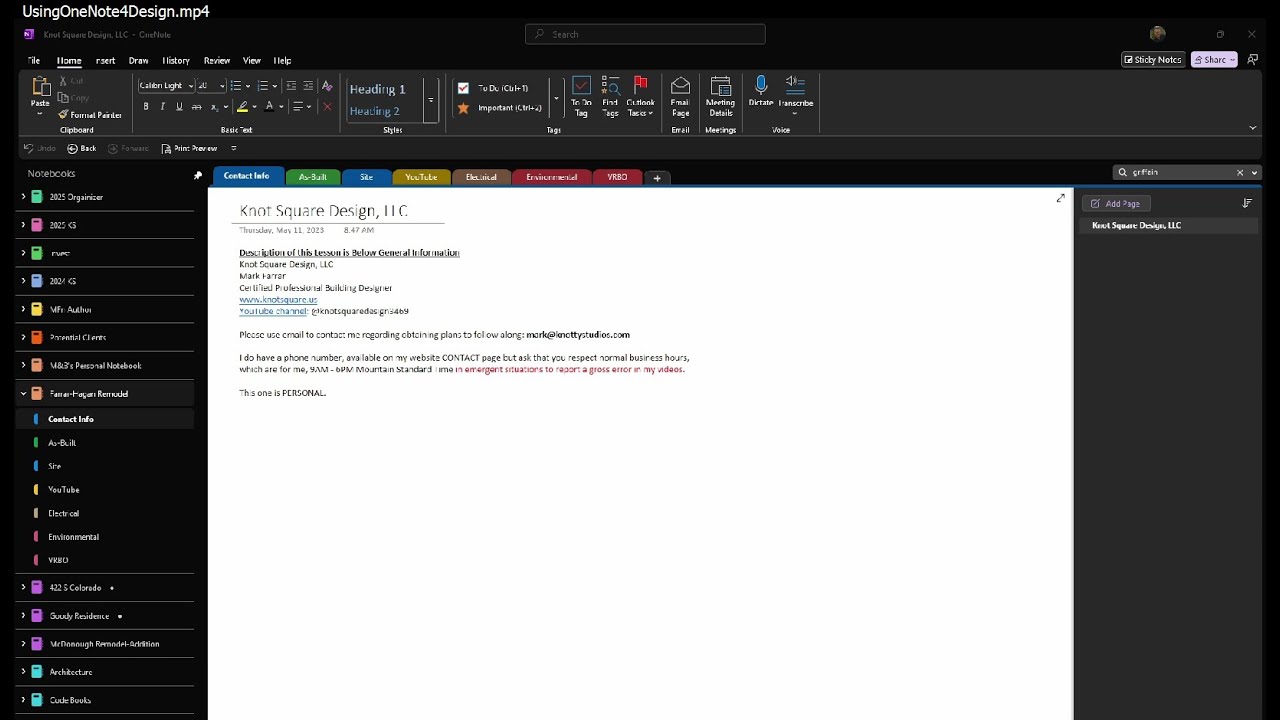Select the Environmental section tab

coord(551,177)
